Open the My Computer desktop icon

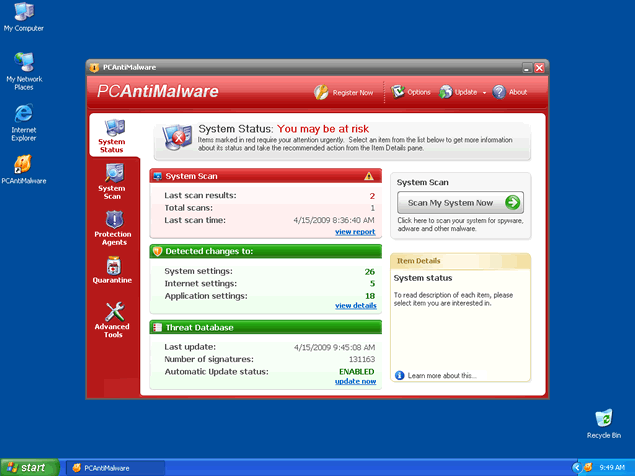pos(23,16)
